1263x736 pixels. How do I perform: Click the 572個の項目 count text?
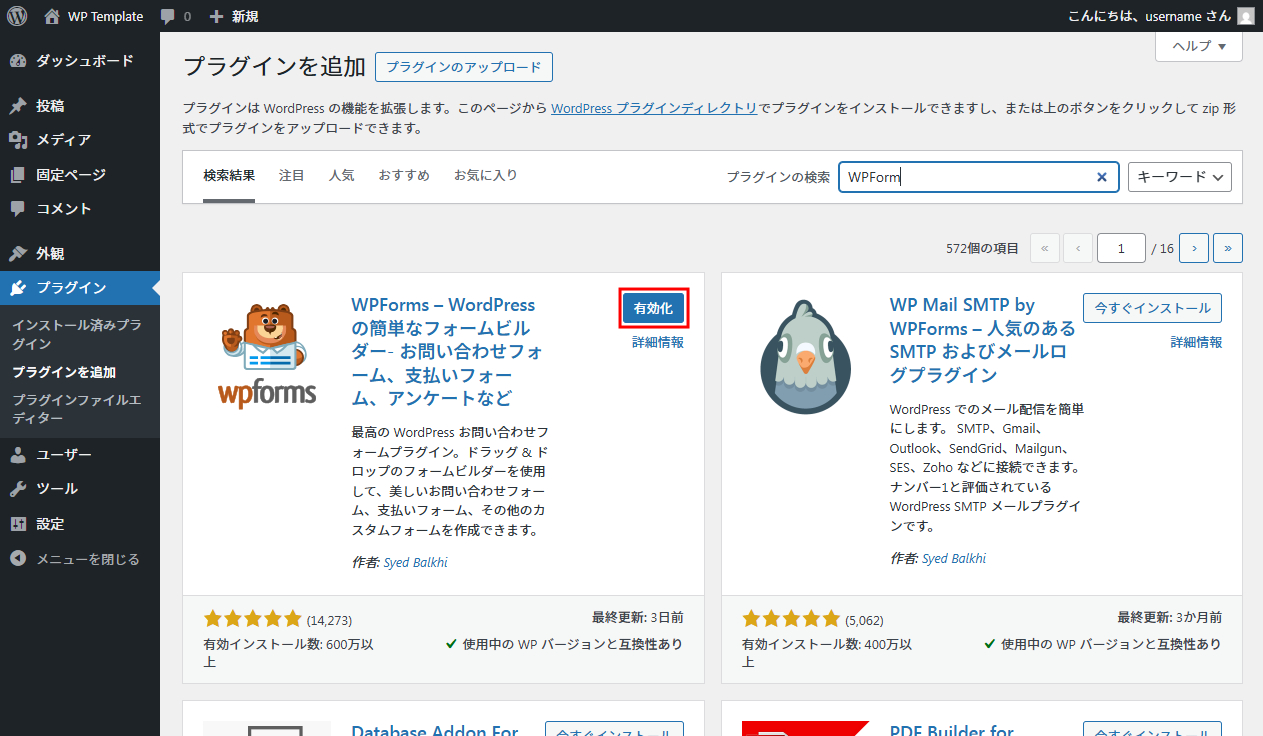coord(982,248)
